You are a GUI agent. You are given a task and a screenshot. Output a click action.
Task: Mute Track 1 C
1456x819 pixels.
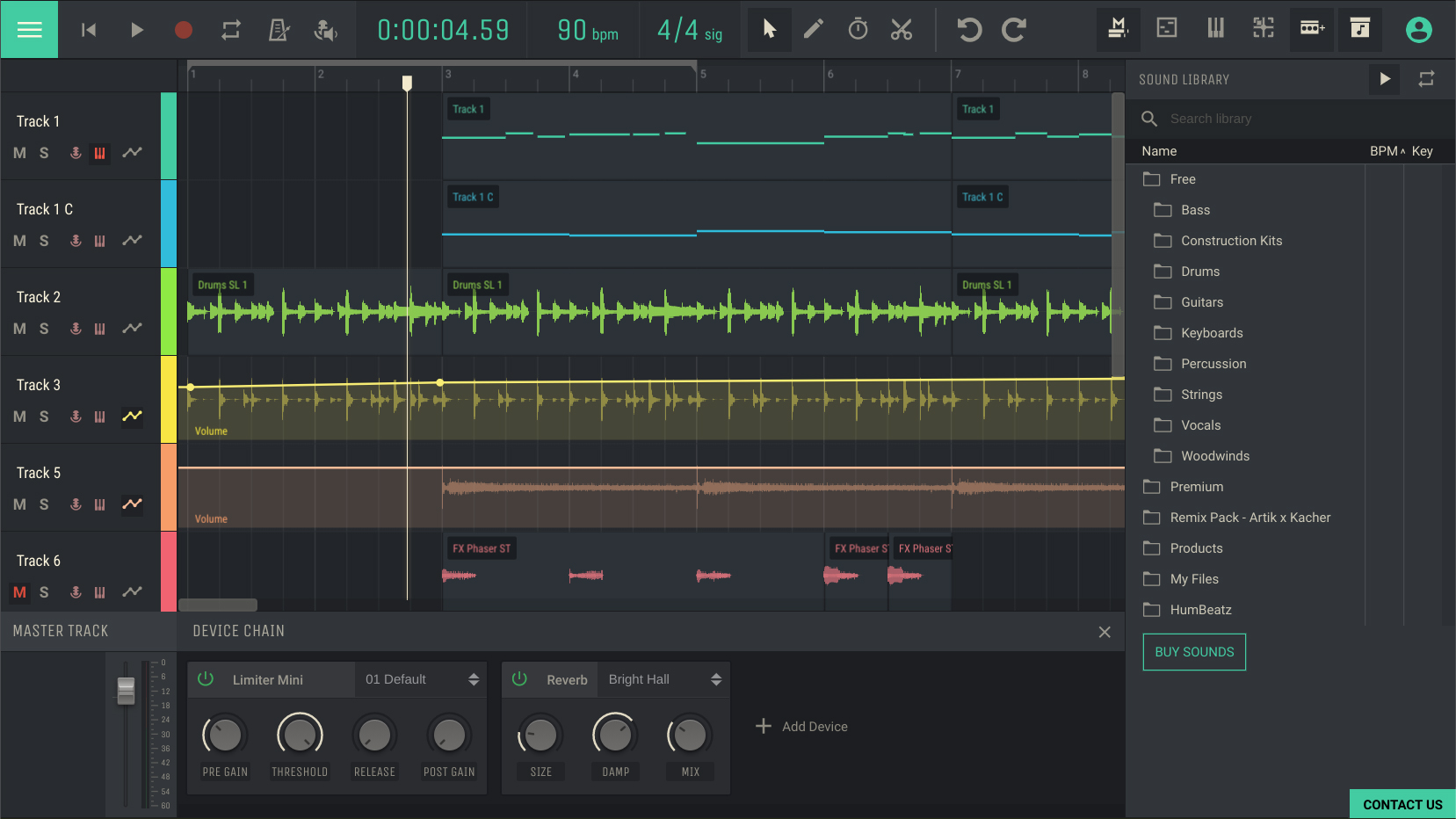click(x=19, y=241)
